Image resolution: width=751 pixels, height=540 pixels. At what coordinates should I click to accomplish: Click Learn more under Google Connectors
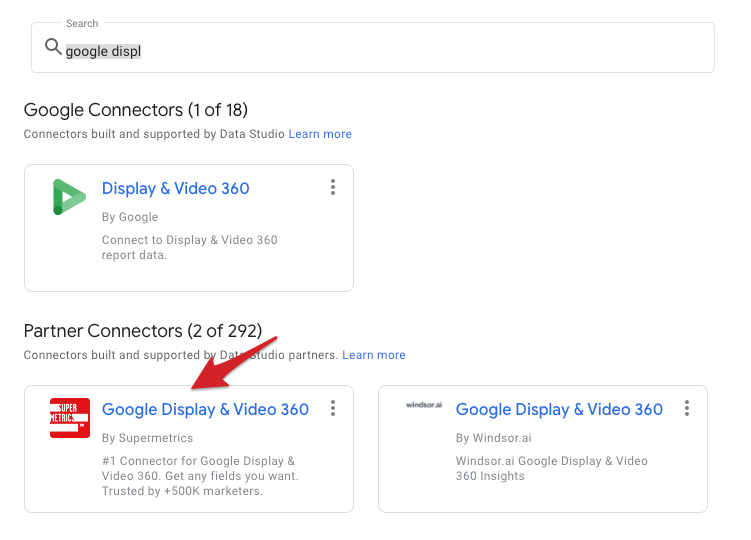pos(320,134)
